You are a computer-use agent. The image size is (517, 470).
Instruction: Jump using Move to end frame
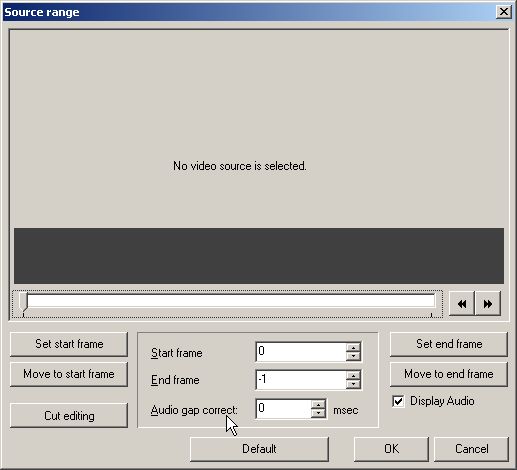tap(449, 374)
